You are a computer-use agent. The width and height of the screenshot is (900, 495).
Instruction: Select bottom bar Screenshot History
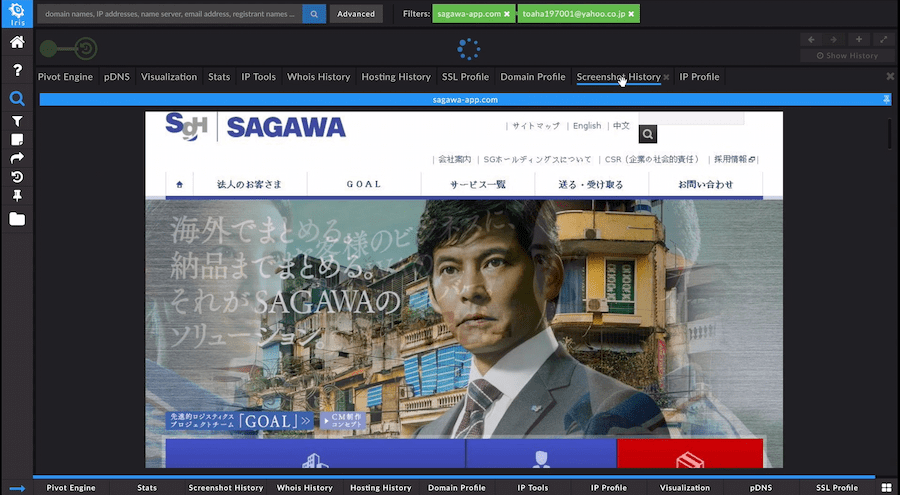226,488
